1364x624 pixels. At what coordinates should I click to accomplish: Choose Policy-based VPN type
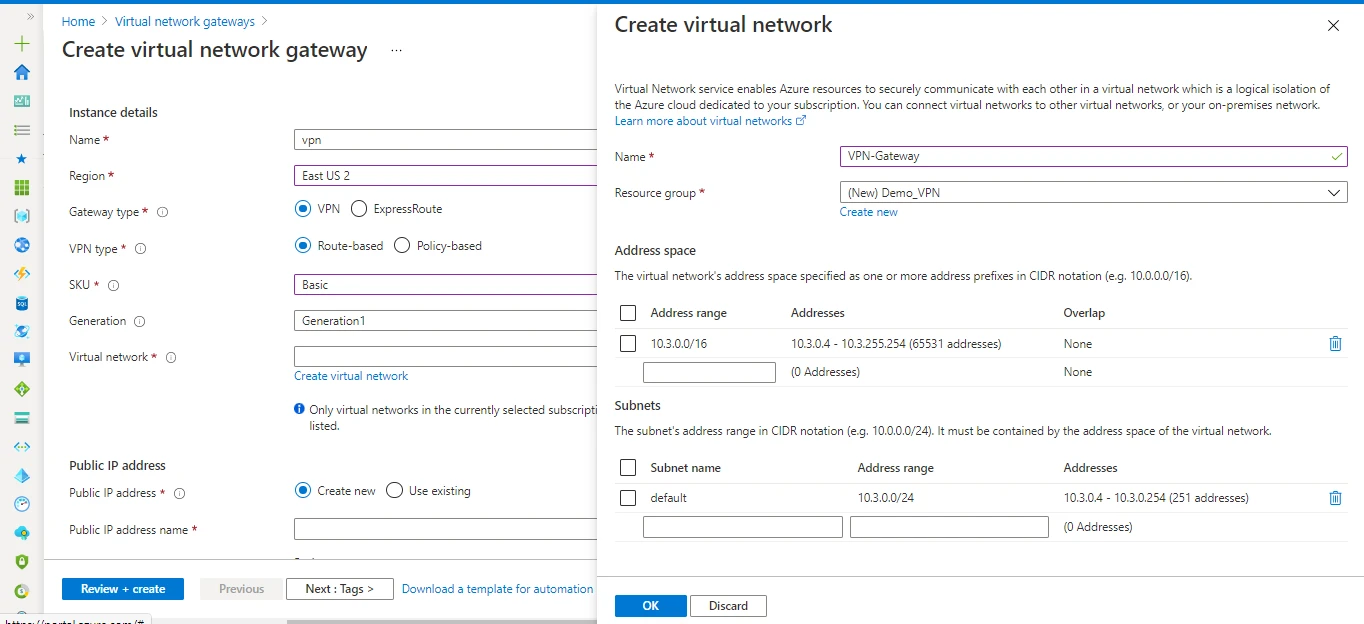click(402, 246)
